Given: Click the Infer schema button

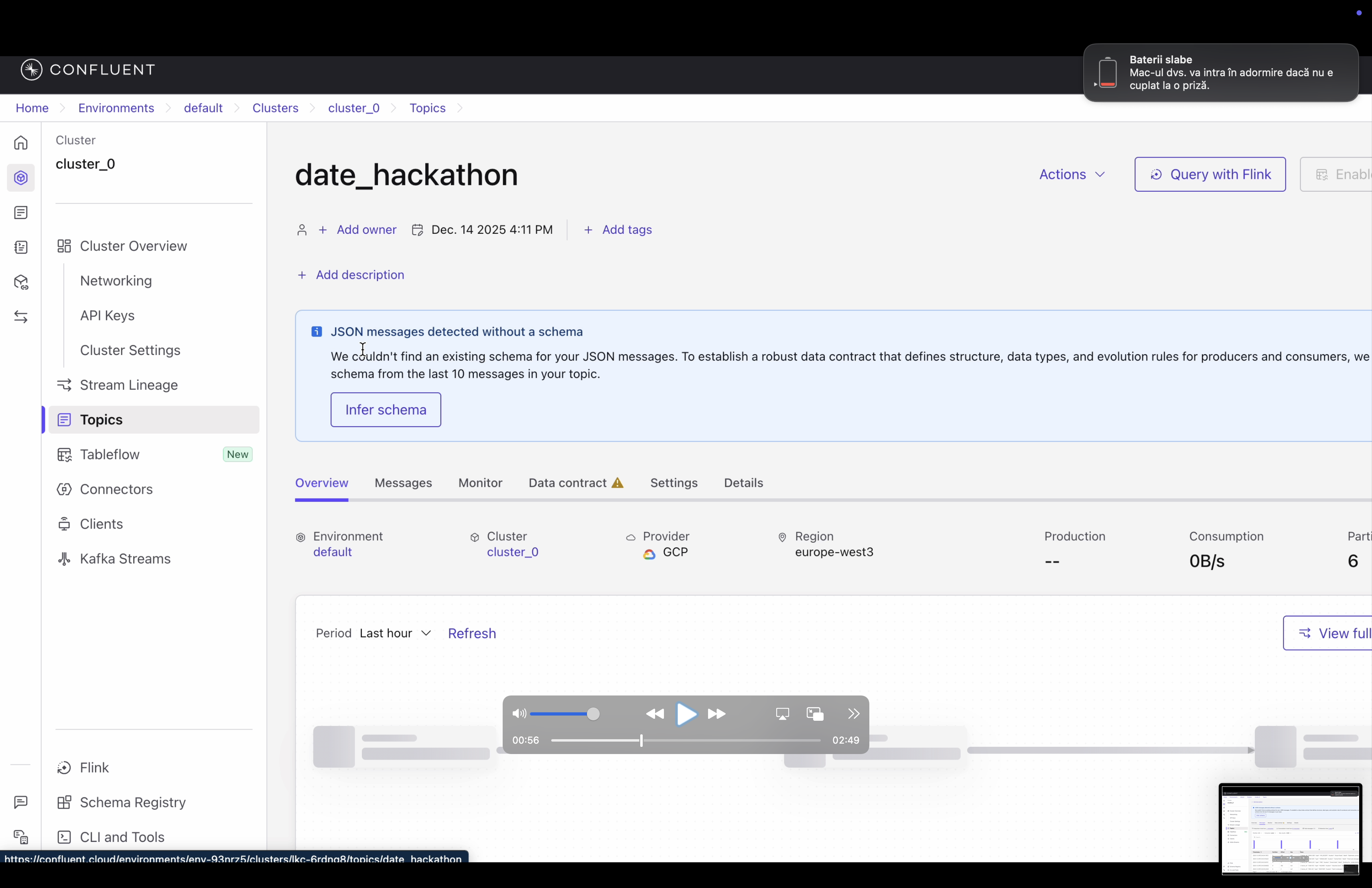Looking at the screenshot, I should (386, 410).
